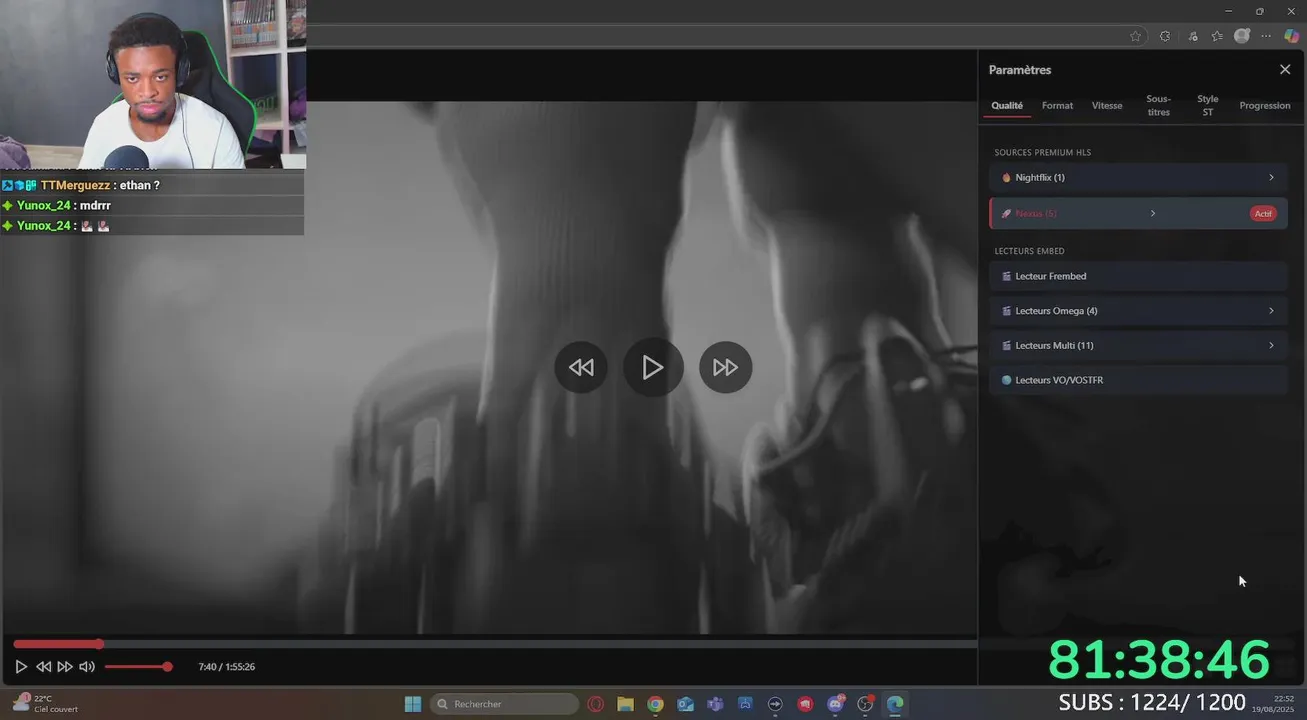Switch to the Style ST tab

pos(1208,105)
